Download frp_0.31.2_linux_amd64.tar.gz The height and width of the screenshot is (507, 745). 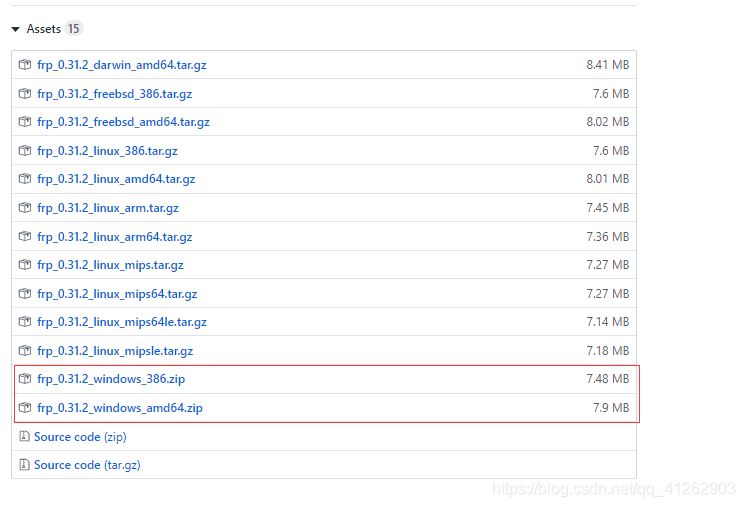(x=116, y=179)
